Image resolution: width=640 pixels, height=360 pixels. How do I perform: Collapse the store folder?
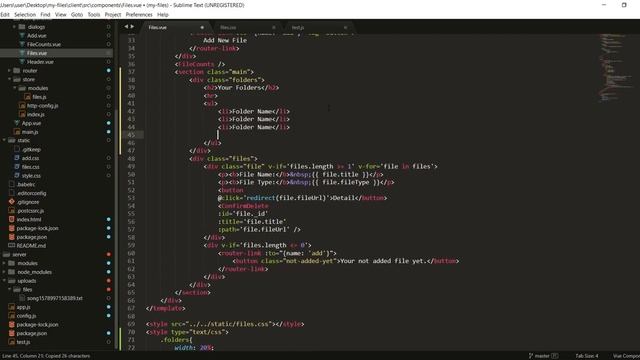coord(9,79)
